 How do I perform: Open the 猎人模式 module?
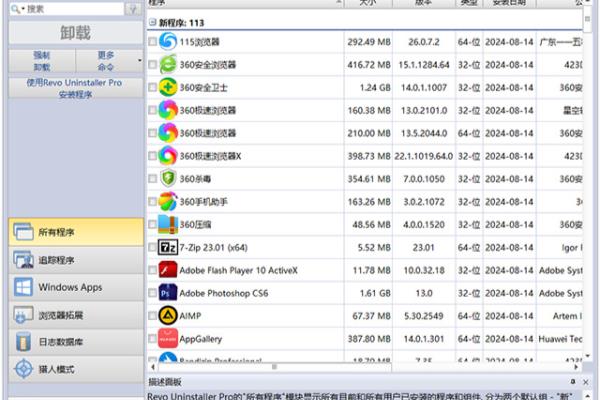(76, 369)
